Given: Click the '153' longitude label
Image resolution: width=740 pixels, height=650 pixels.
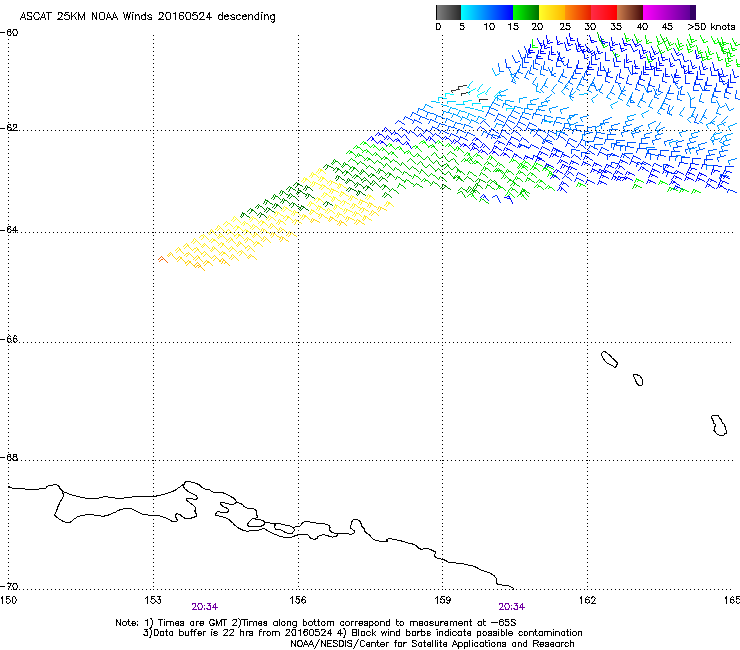Looking at the screenshot, I should 153,600.
